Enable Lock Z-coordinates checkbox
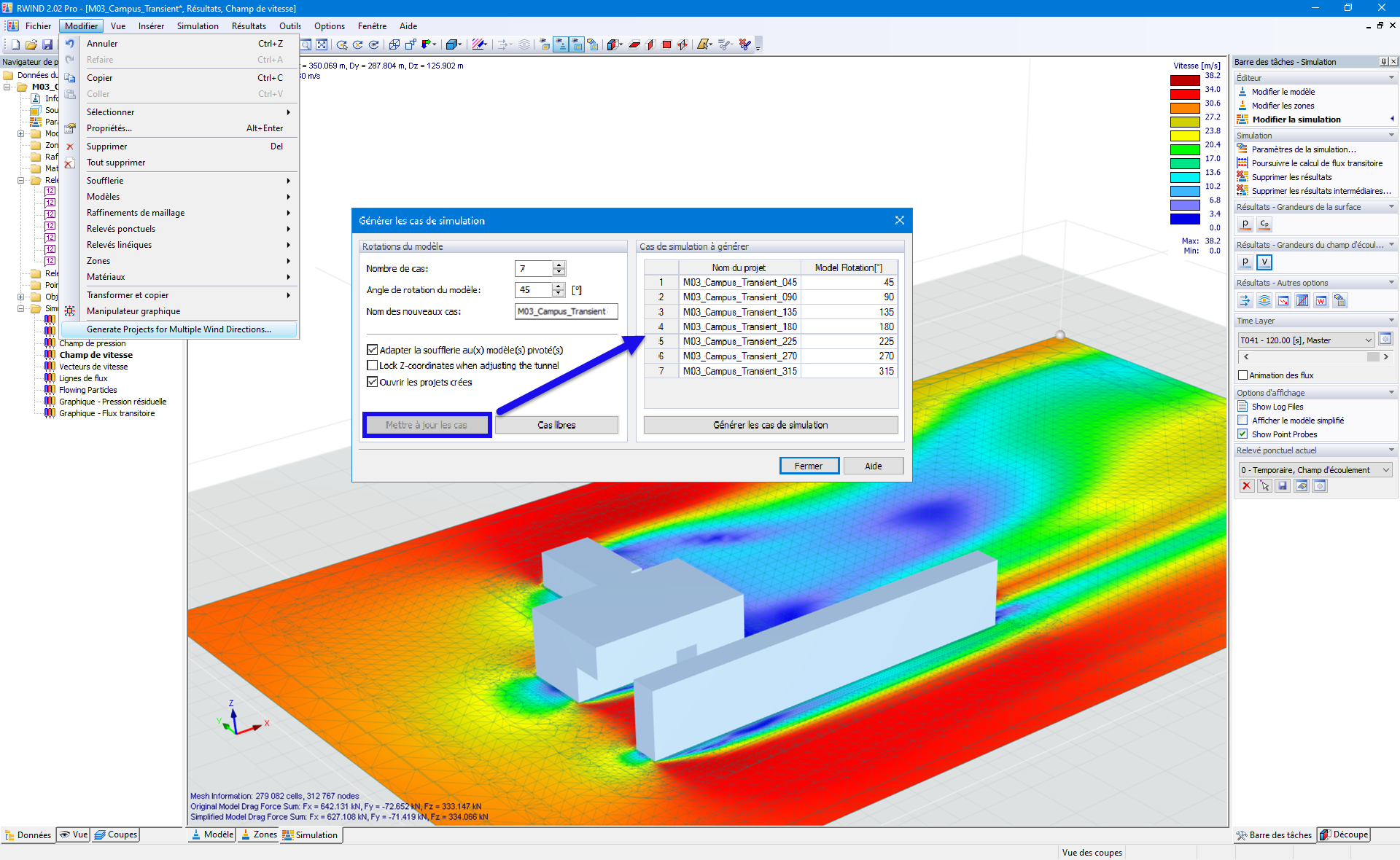Screen dimensions: 1400x860 tap(373, 366)
